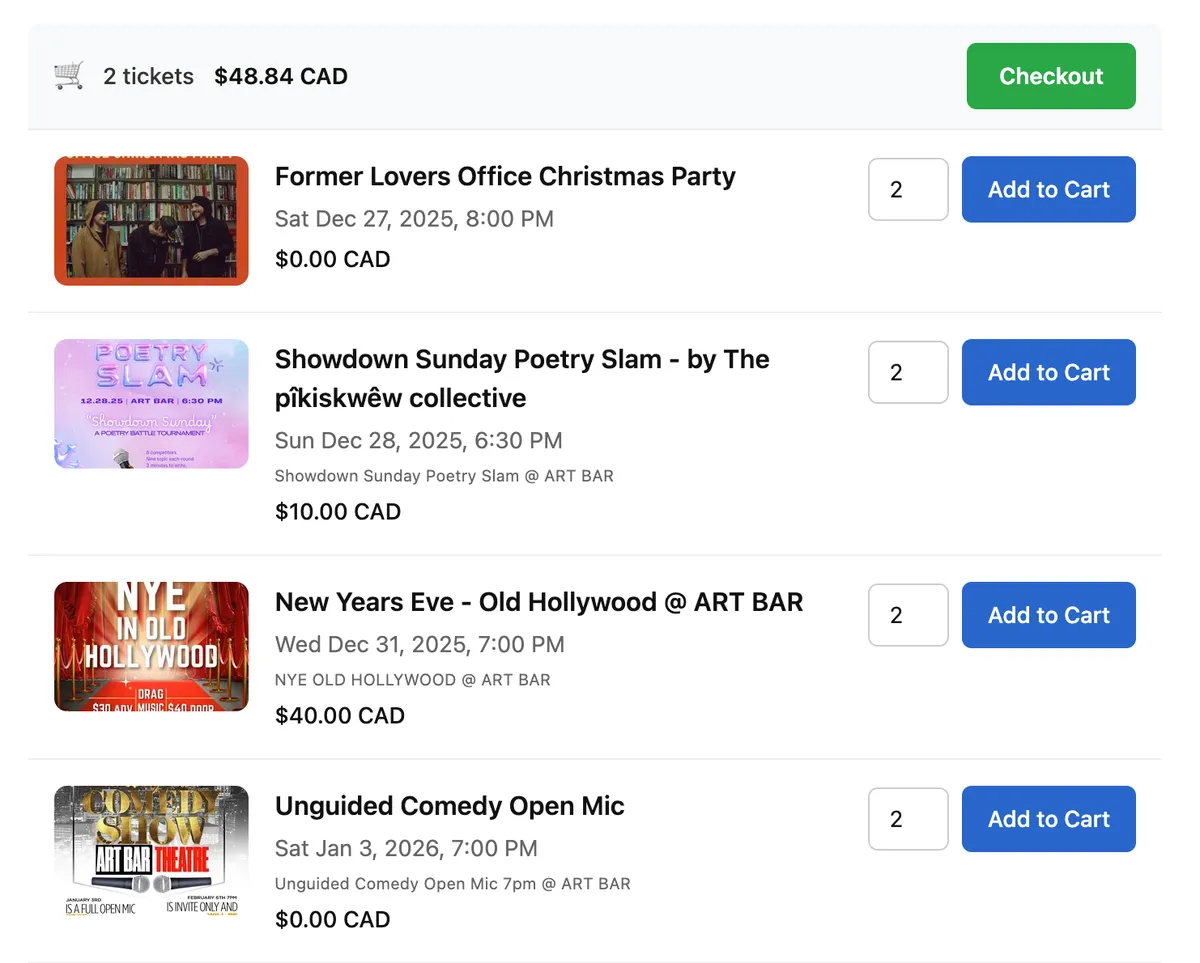Viewport: 1200px width, 963px height.
Task: Add New Years Eve Old Hollywood to cart
Action: [x=1048, y=616]
